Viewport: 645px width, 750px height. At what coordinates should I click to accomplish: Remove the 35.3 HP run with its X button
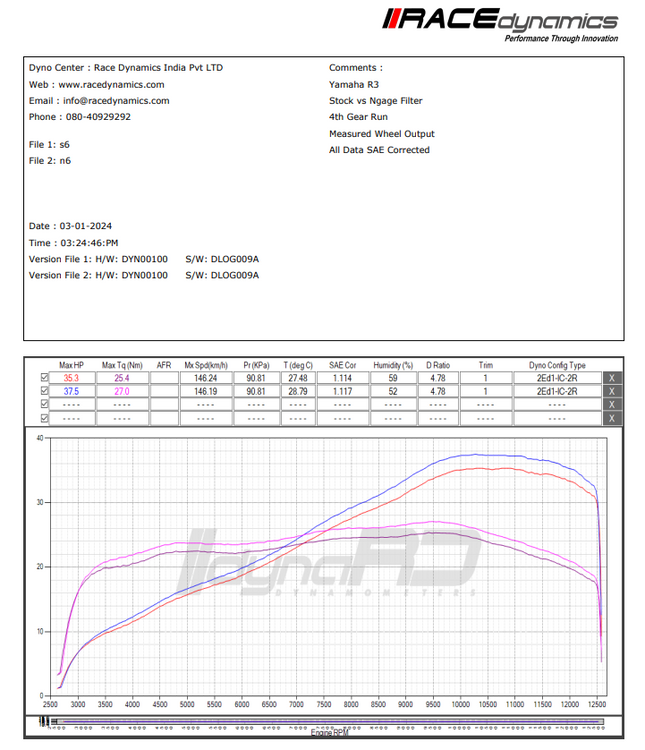coord(612,378)
